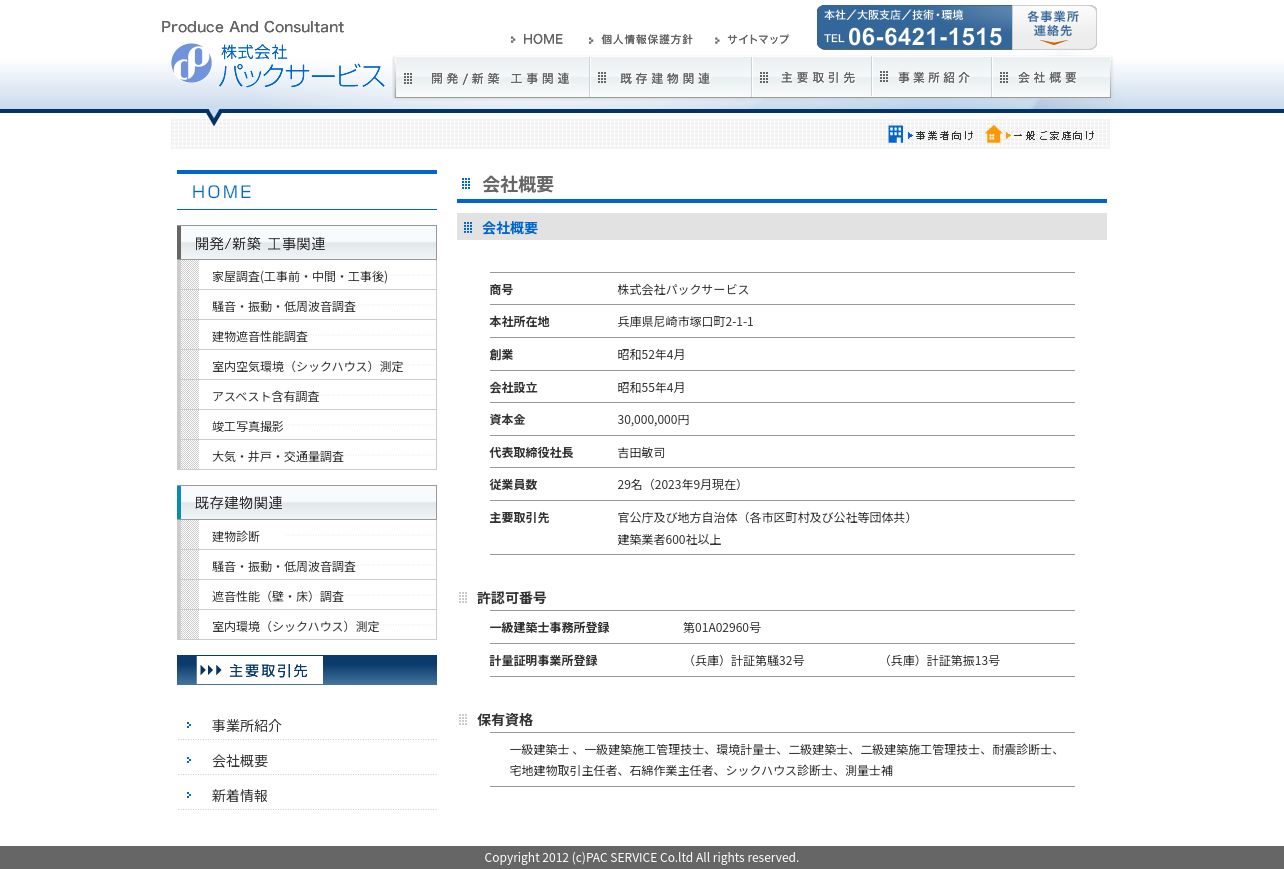Select 既存建物関連 in main menu
Image resolution: width=1284 pixels, height=869 pixels.
click(670, 78)
